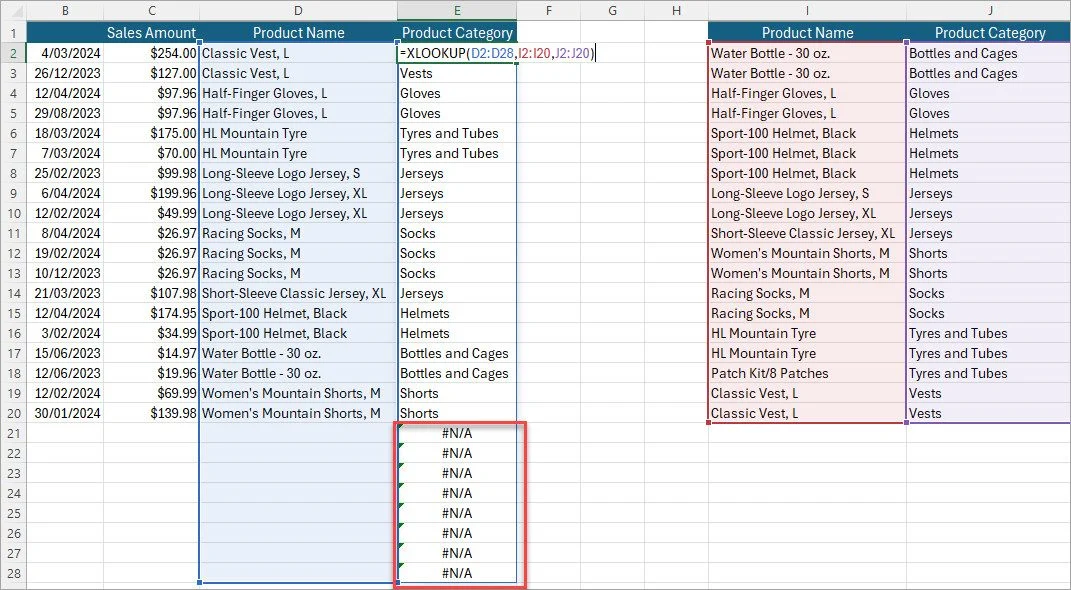Click the $175.00 sales amount
1071x590 pixels.
tap(152, 133)
